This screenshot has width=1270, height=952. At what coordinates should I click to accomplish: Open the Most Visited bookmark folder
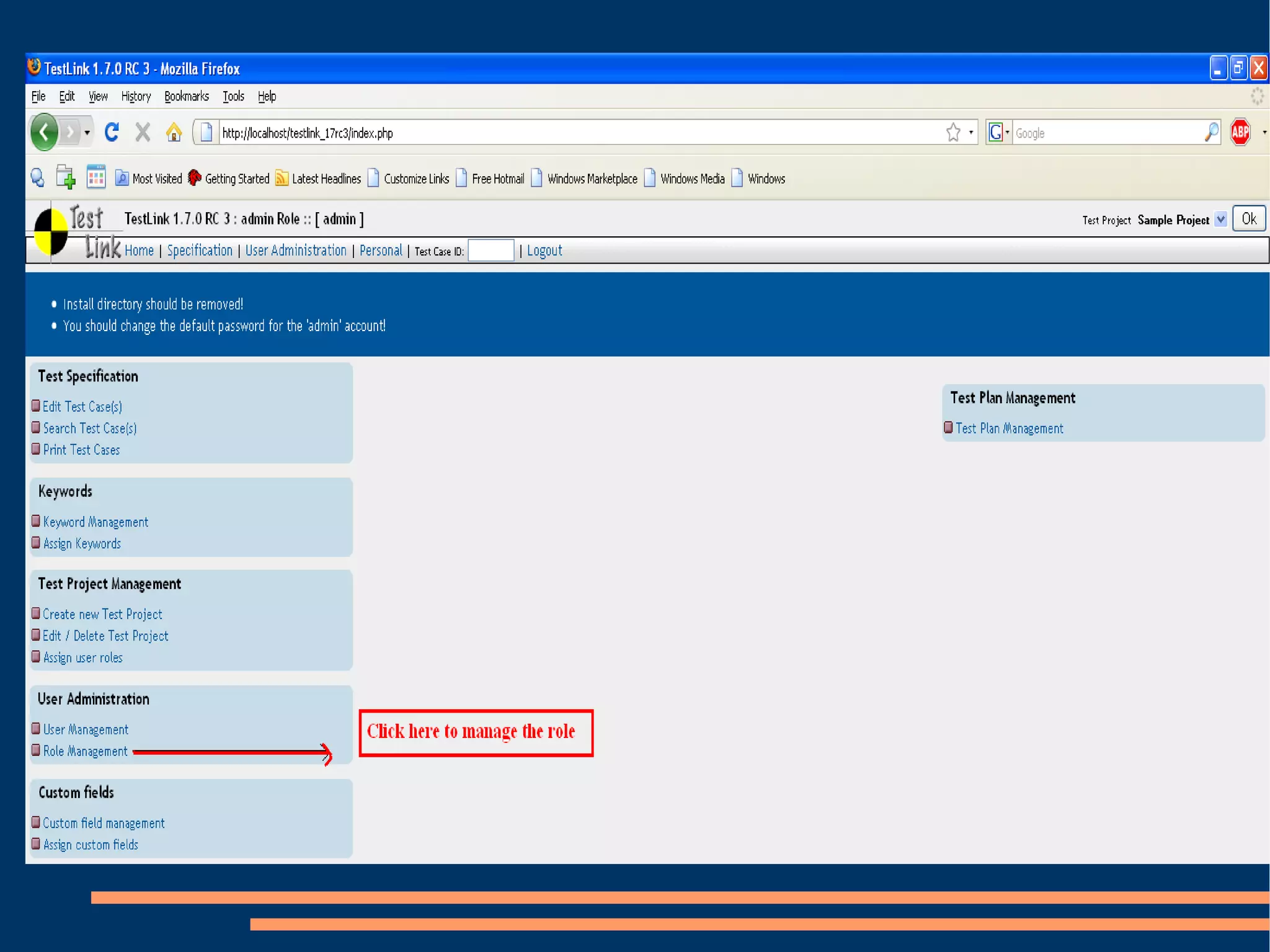tap(149, 179)
